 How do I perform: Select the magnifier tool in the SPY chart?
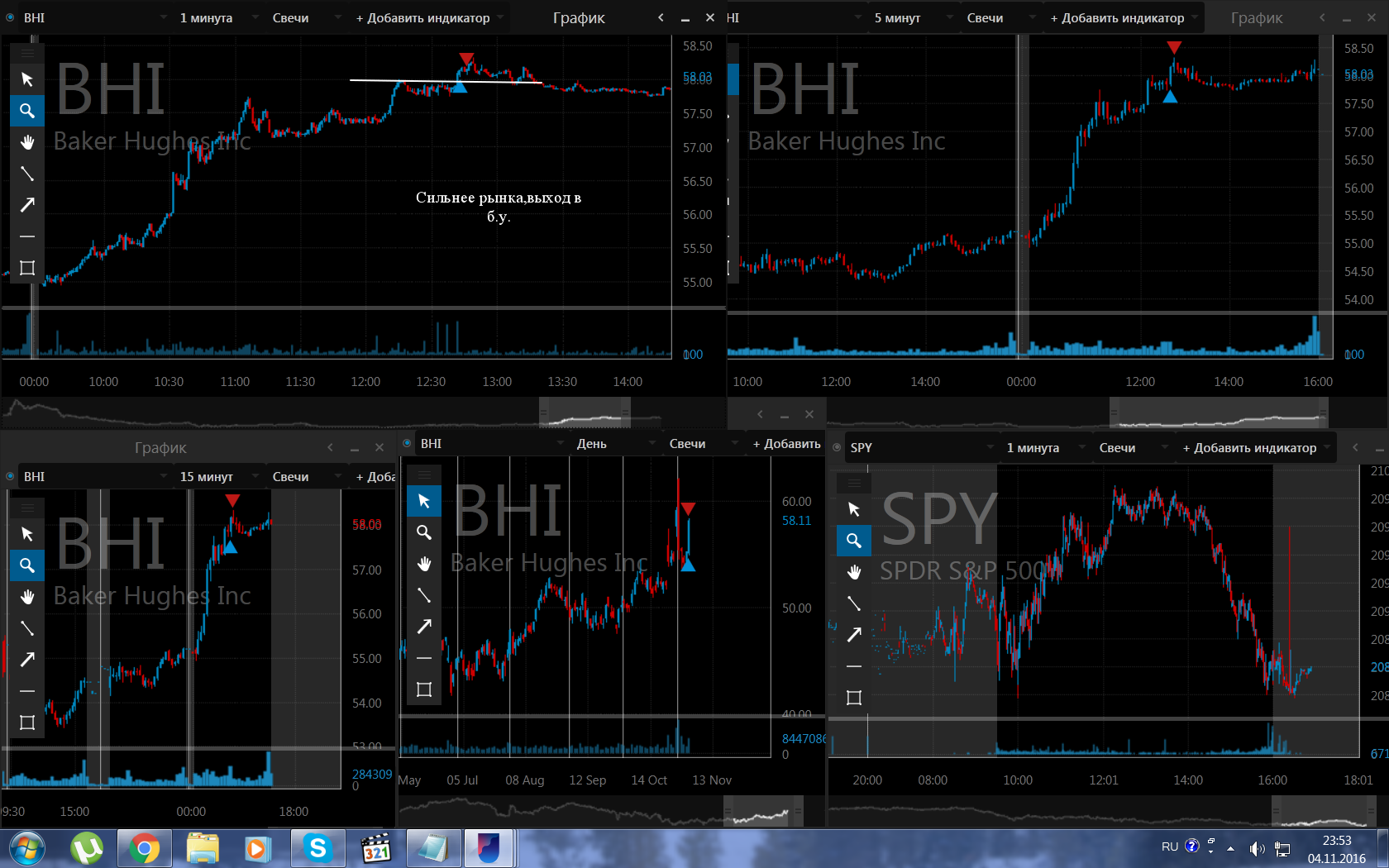pyautogui.click(x=854, y=541)
